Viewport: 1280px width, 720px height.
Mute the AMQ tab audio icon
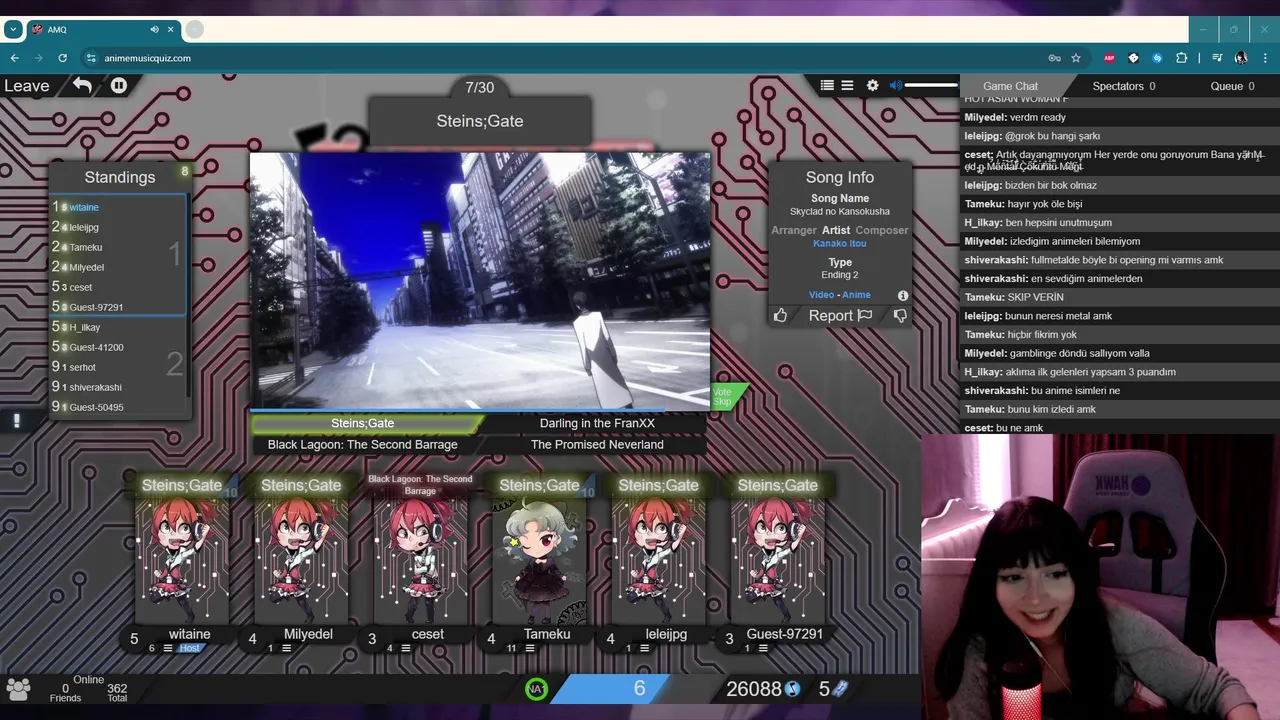pos(154,29)
